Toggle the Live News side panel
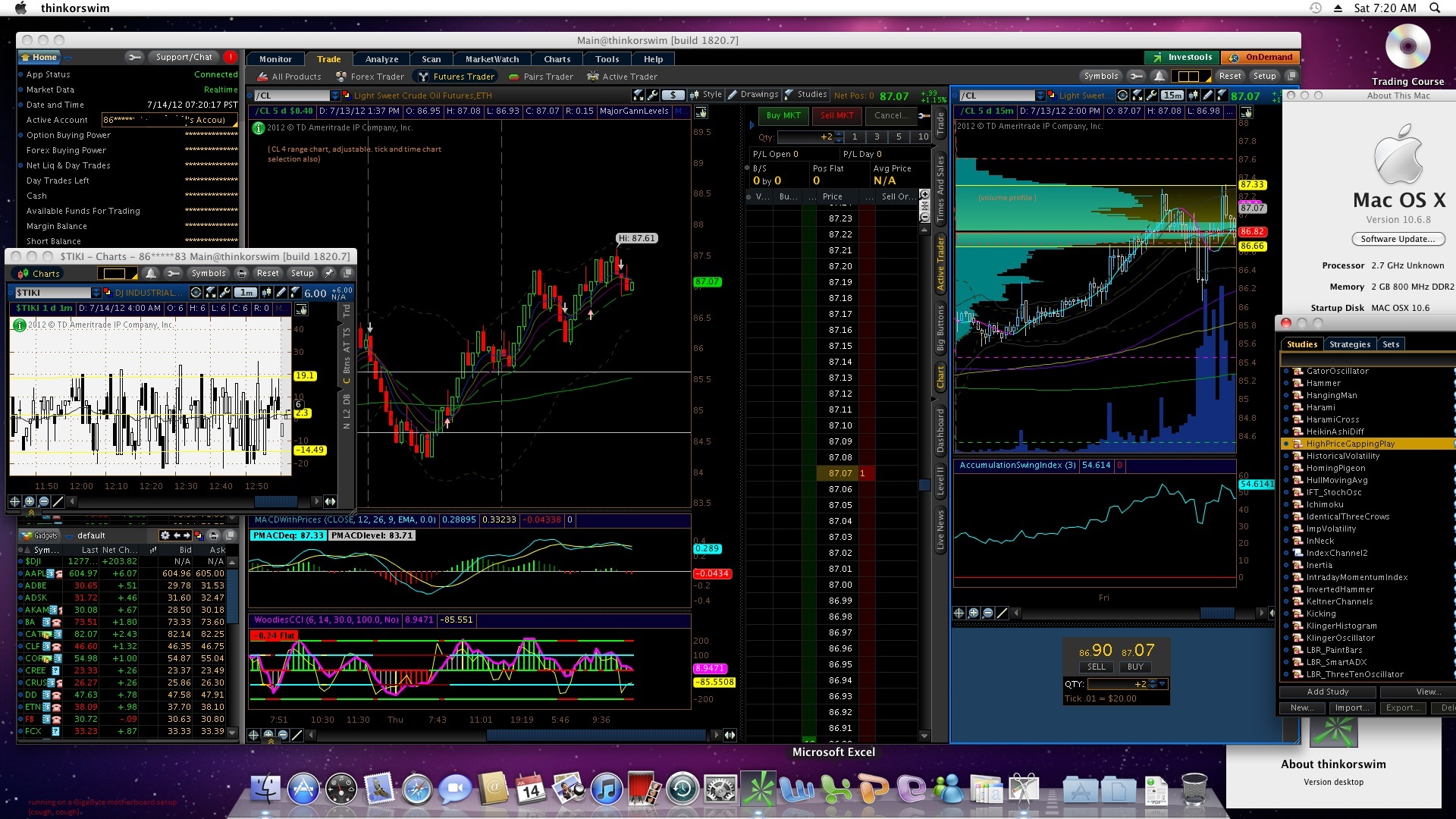 940,530
